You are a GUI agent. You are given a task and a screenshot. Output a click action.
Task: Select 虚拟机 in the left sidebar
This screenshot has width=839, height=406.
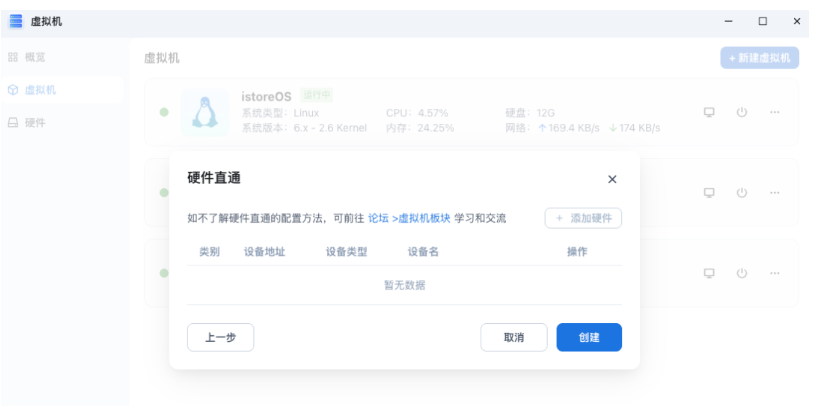(40, 90)
